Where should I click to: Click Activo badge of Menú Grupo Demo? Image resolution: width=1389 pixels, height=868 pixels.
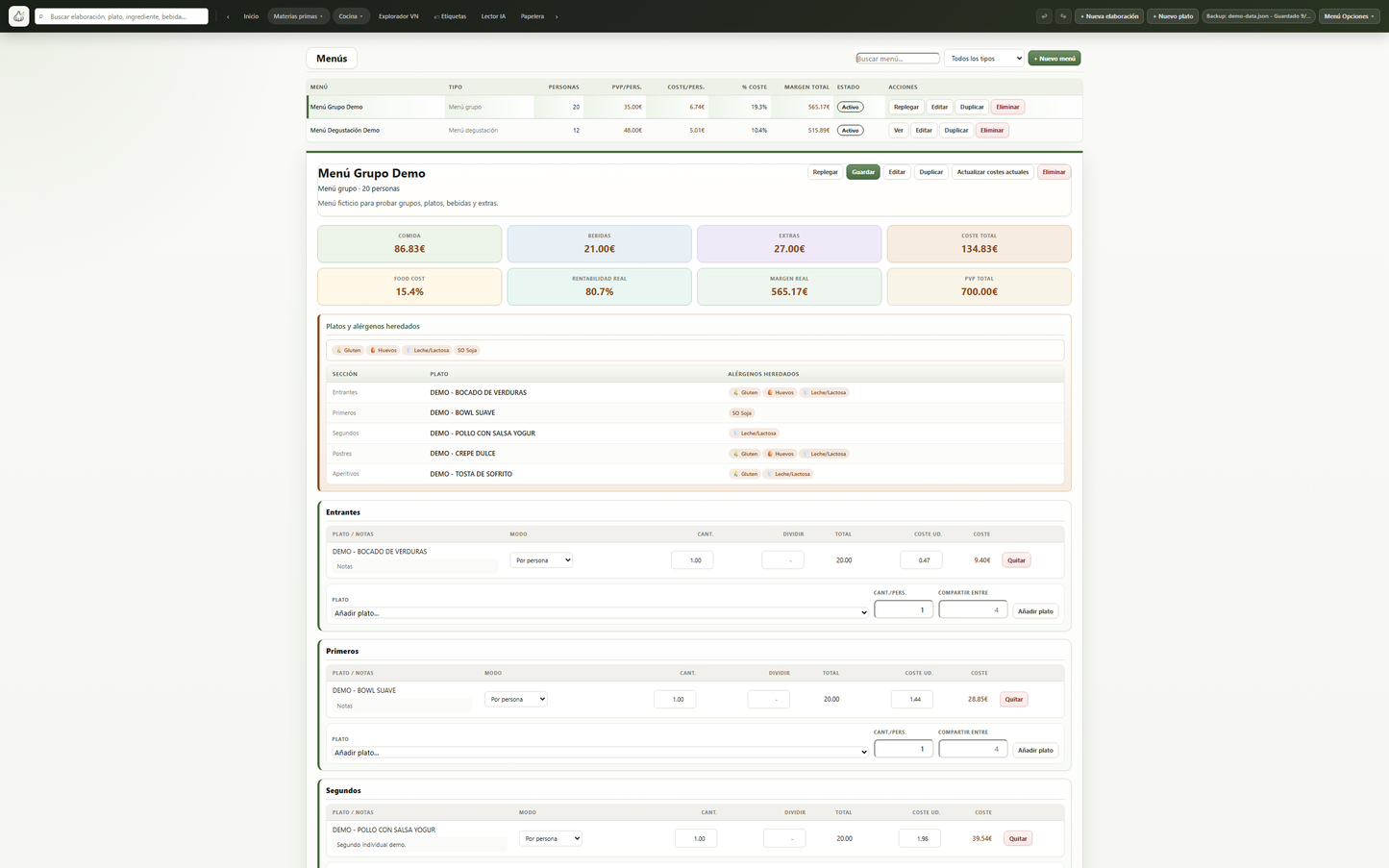point(850,107)
